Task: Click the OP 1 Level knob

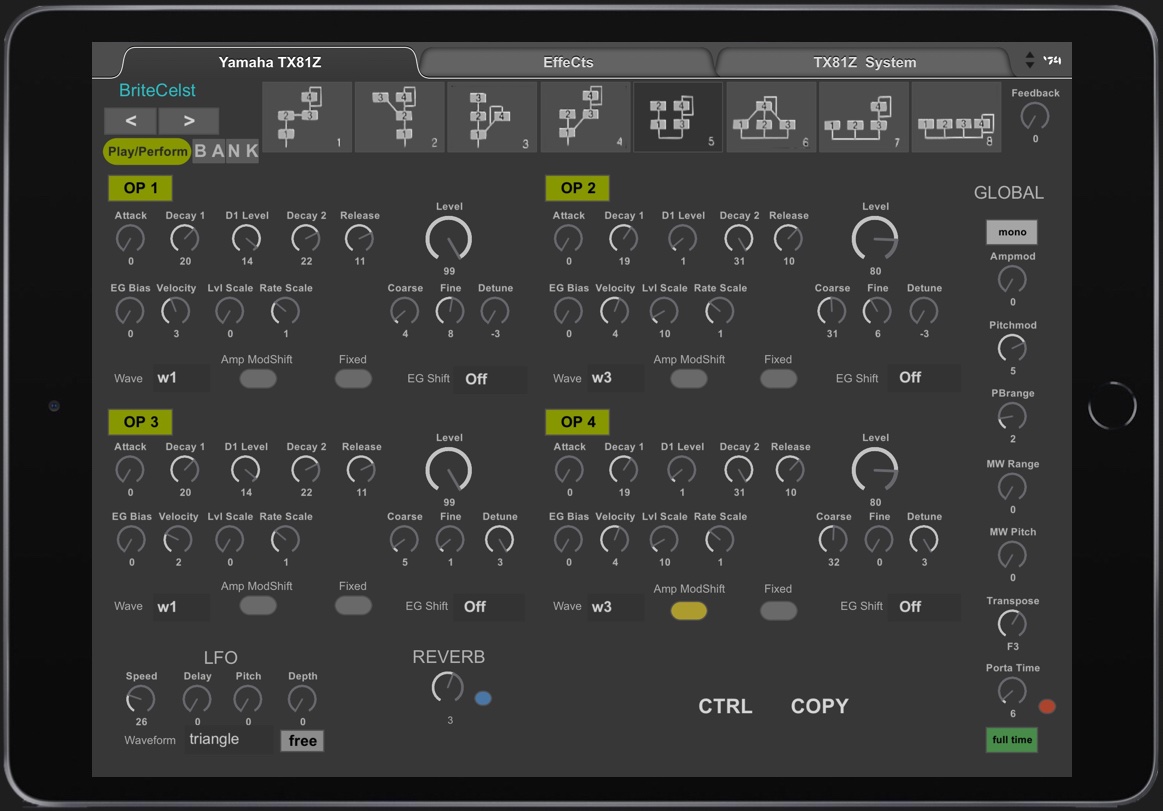Action: [449, 240]
